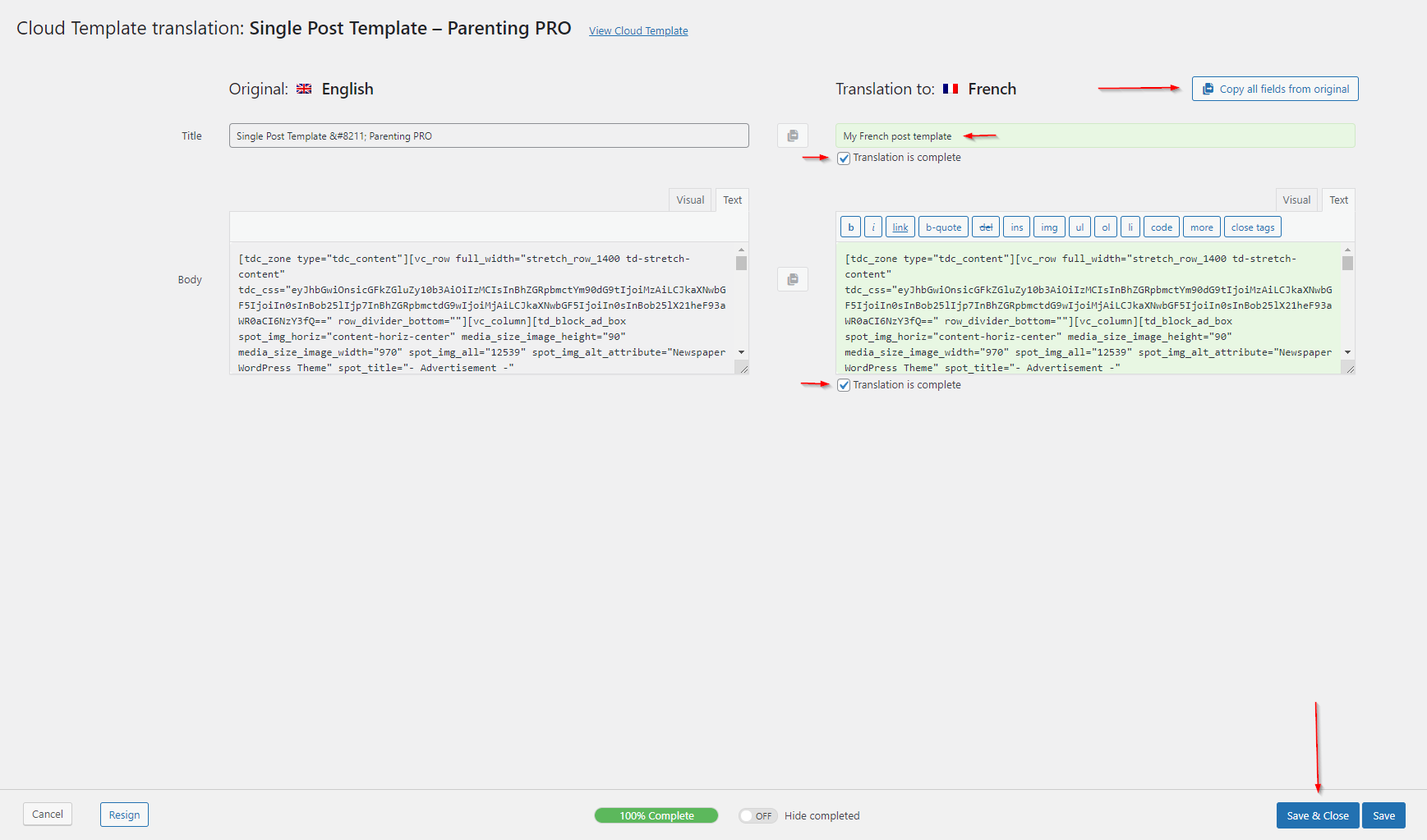Insert a blockquote with the b-quote button
This screenshot has width=1427, height=840.
click(x=943, y=227)
